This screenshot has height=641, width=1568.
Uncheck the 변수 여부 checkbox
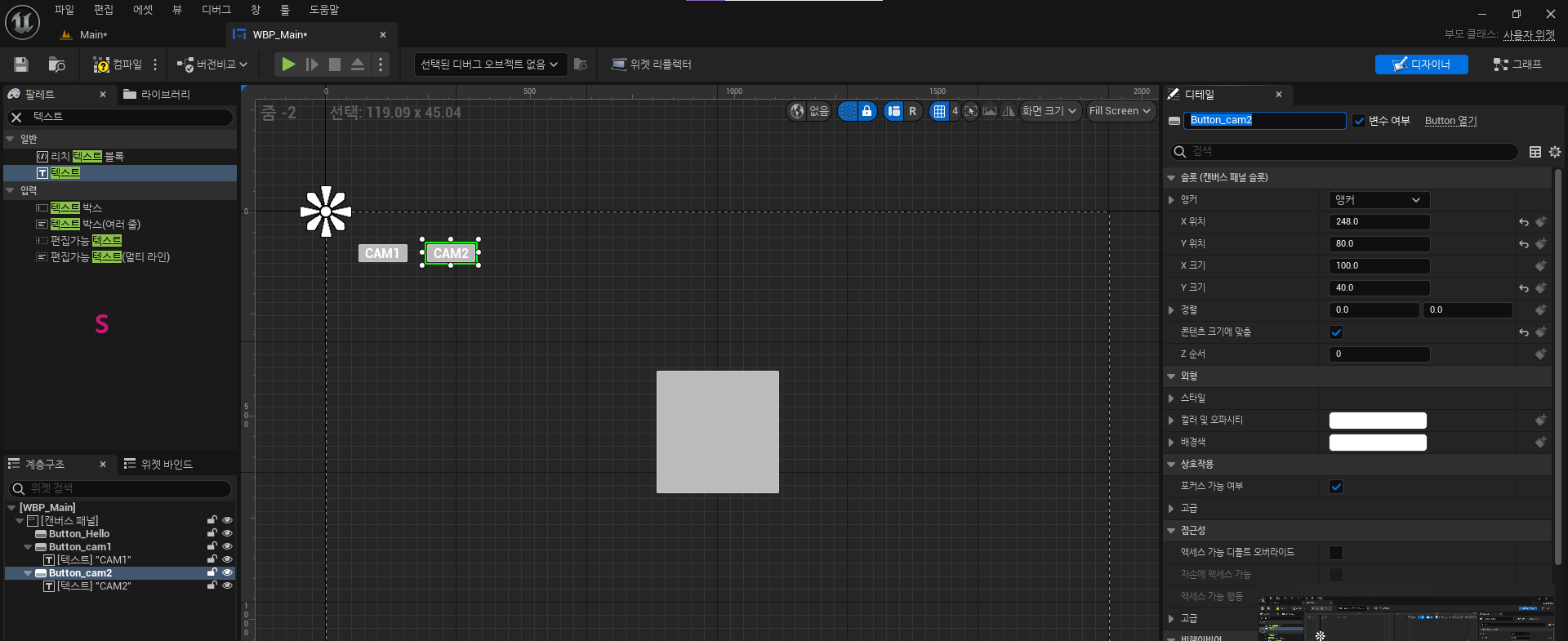click(1359, 121)
